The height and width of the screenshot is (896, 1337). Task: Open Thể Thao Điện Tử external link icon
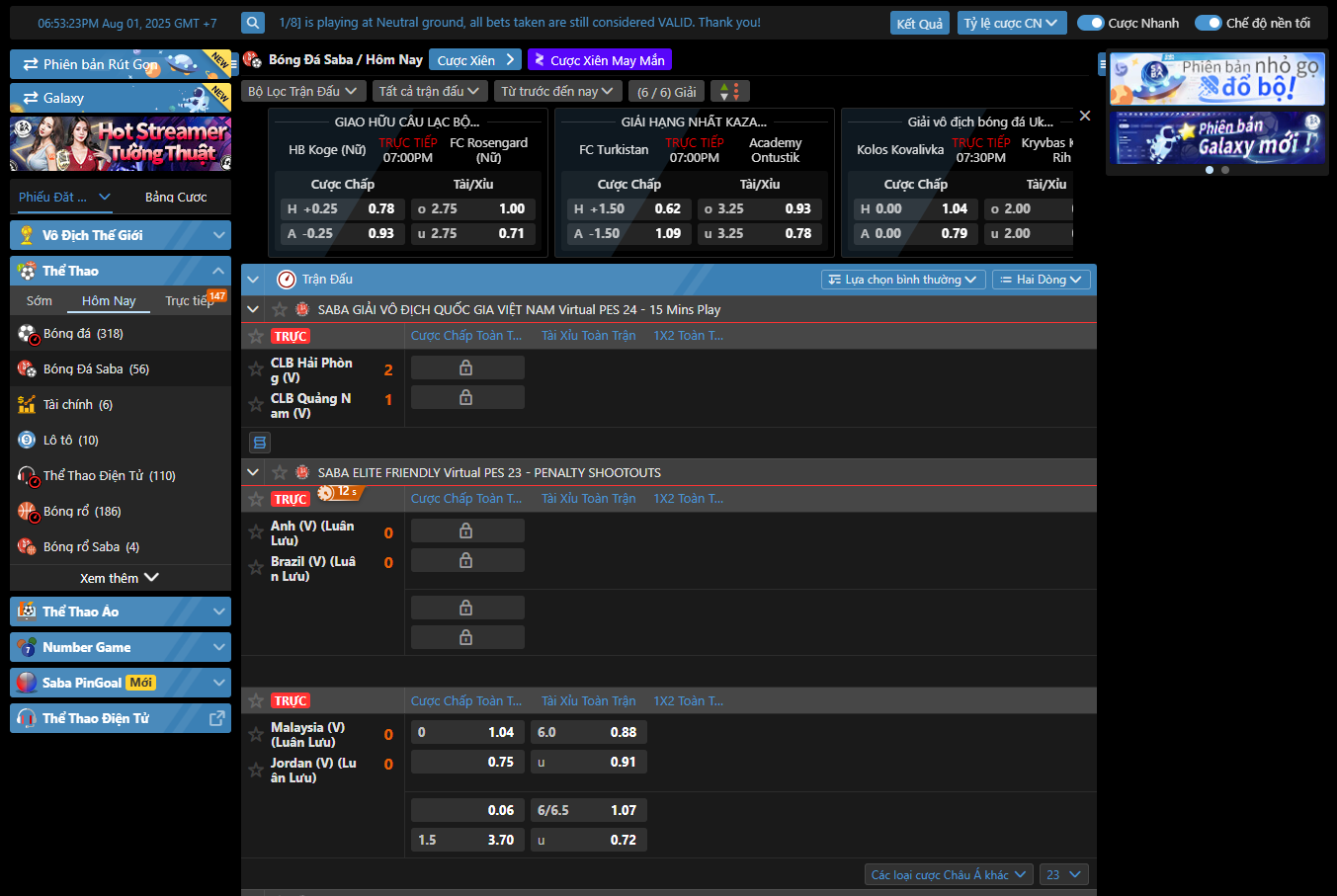coord(217,718)
